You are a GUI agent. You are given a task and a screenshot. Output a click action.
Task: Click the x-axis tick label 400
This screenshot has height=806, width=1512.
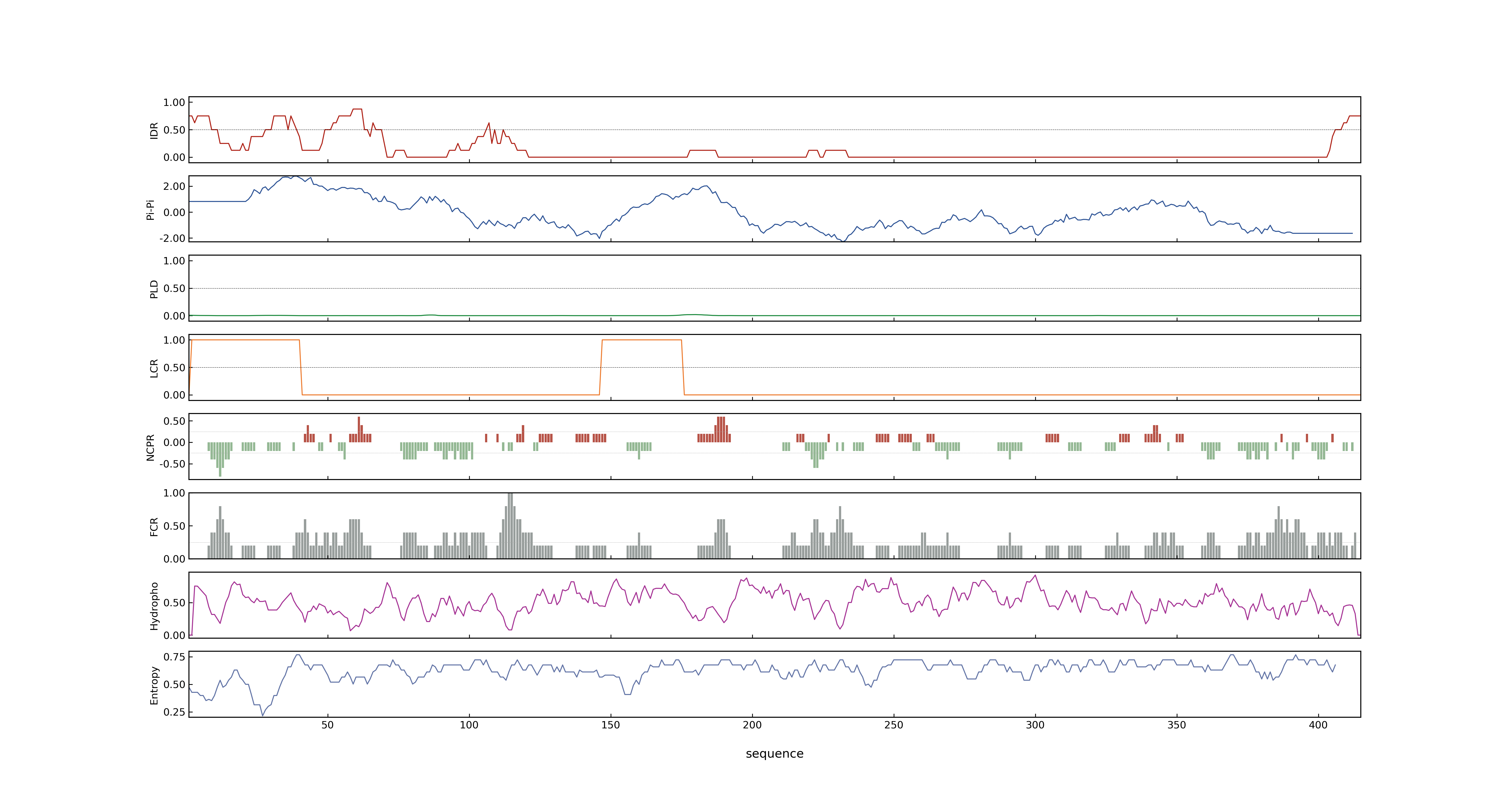pos(1318,725)
